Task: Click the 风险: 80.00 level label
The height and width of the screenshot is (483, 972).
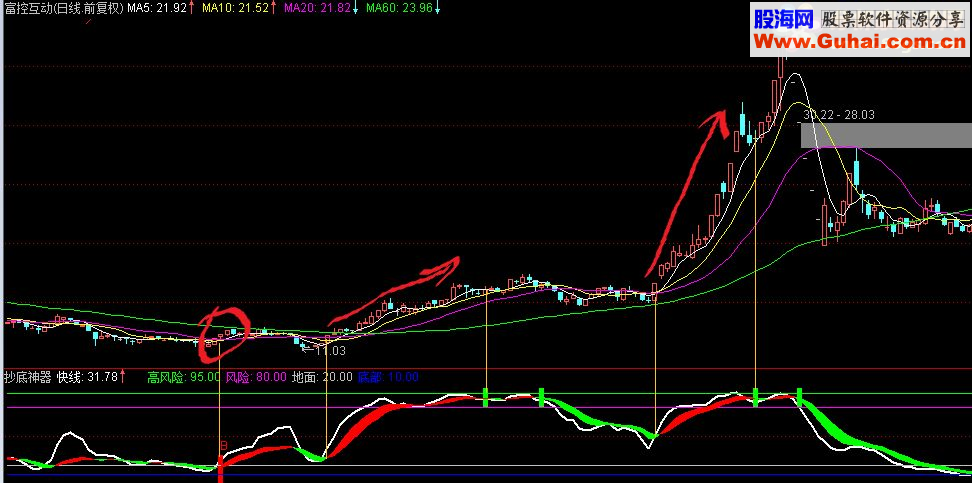Action: point(255,376)
